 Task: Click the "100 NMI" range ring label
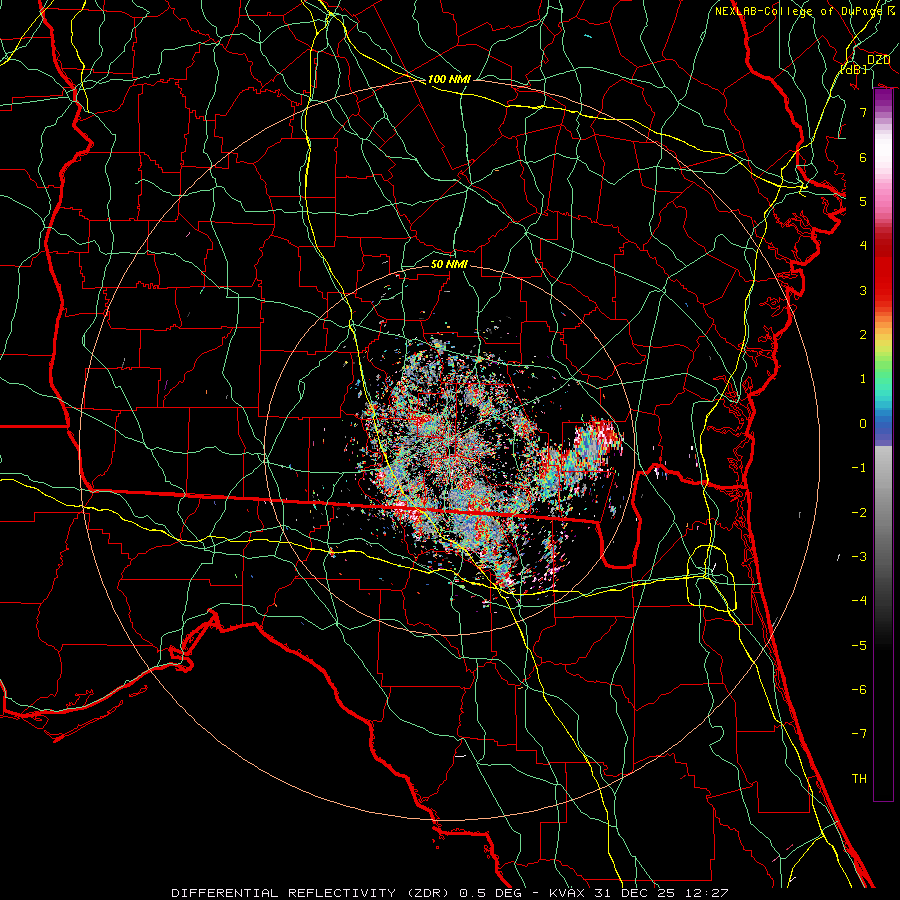click(449, 79)
